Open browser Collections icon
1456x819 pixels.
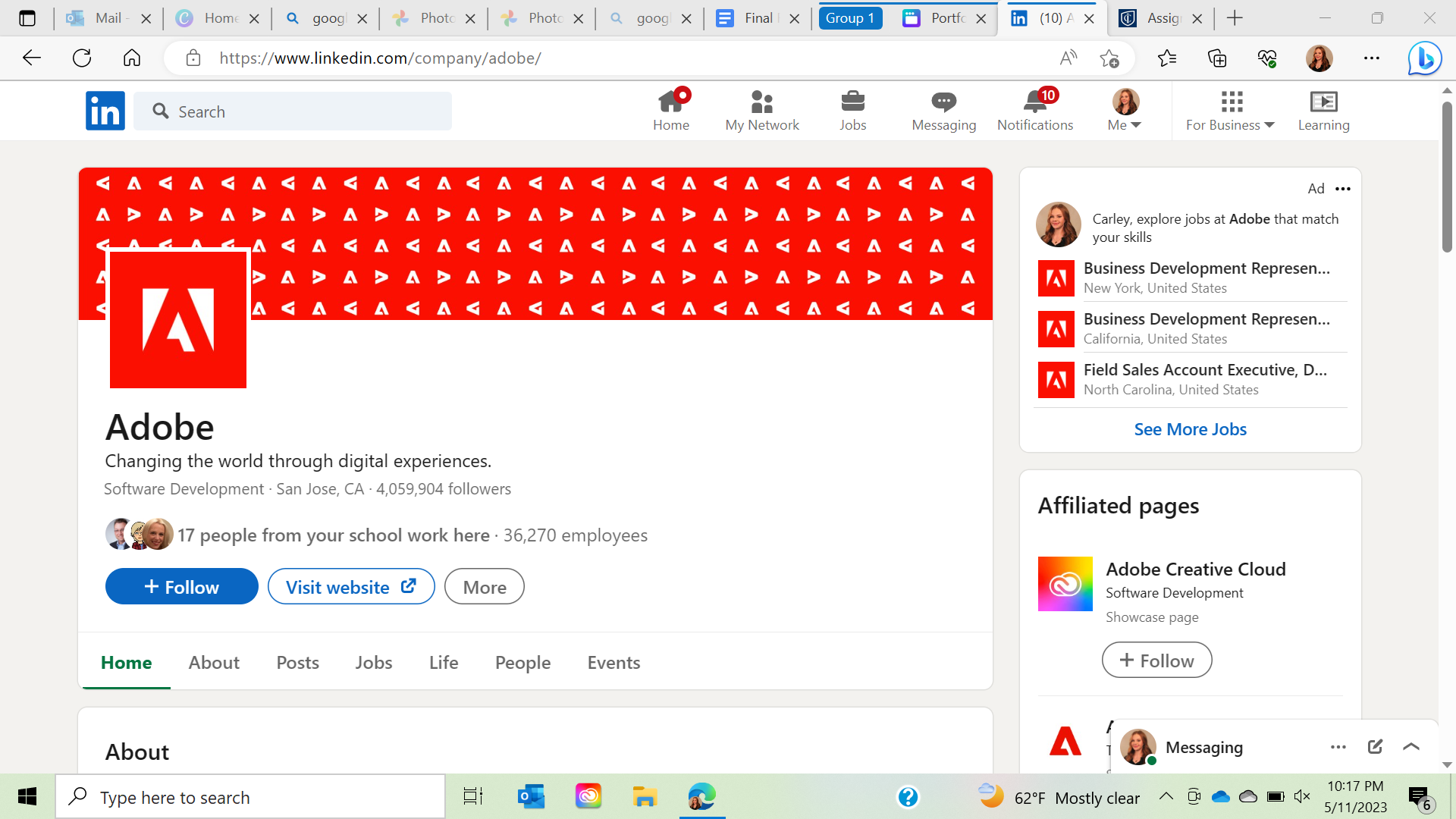coord(1217,58)
